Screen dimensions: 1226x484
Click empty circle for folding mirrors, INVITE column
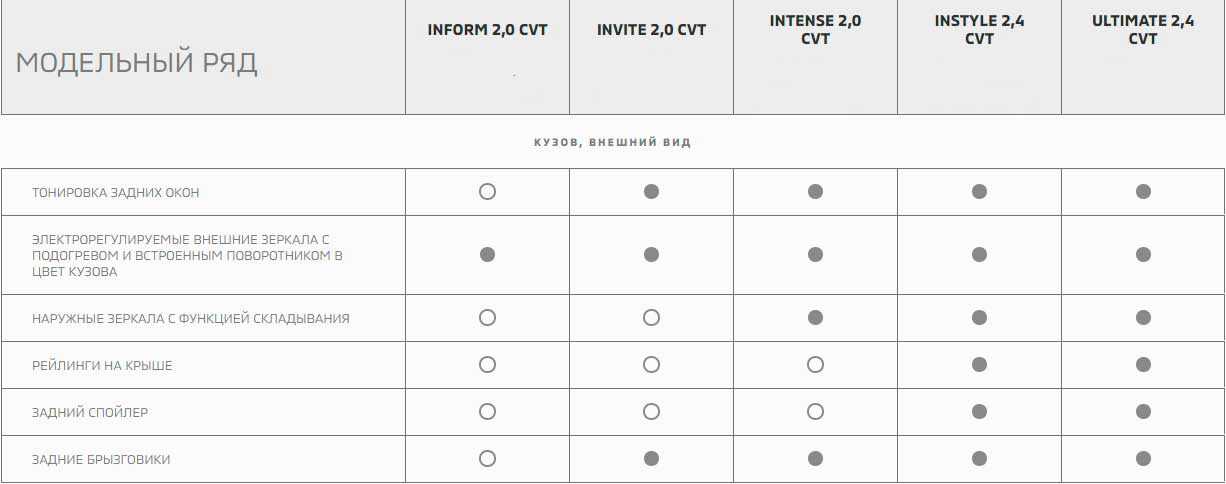click(651, 318)
